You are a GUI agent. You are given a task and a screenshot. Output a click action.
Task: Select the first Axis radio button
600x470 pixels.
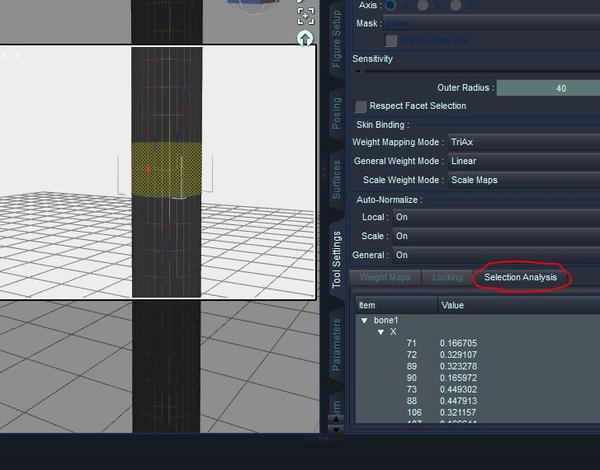tap(390, 5)
